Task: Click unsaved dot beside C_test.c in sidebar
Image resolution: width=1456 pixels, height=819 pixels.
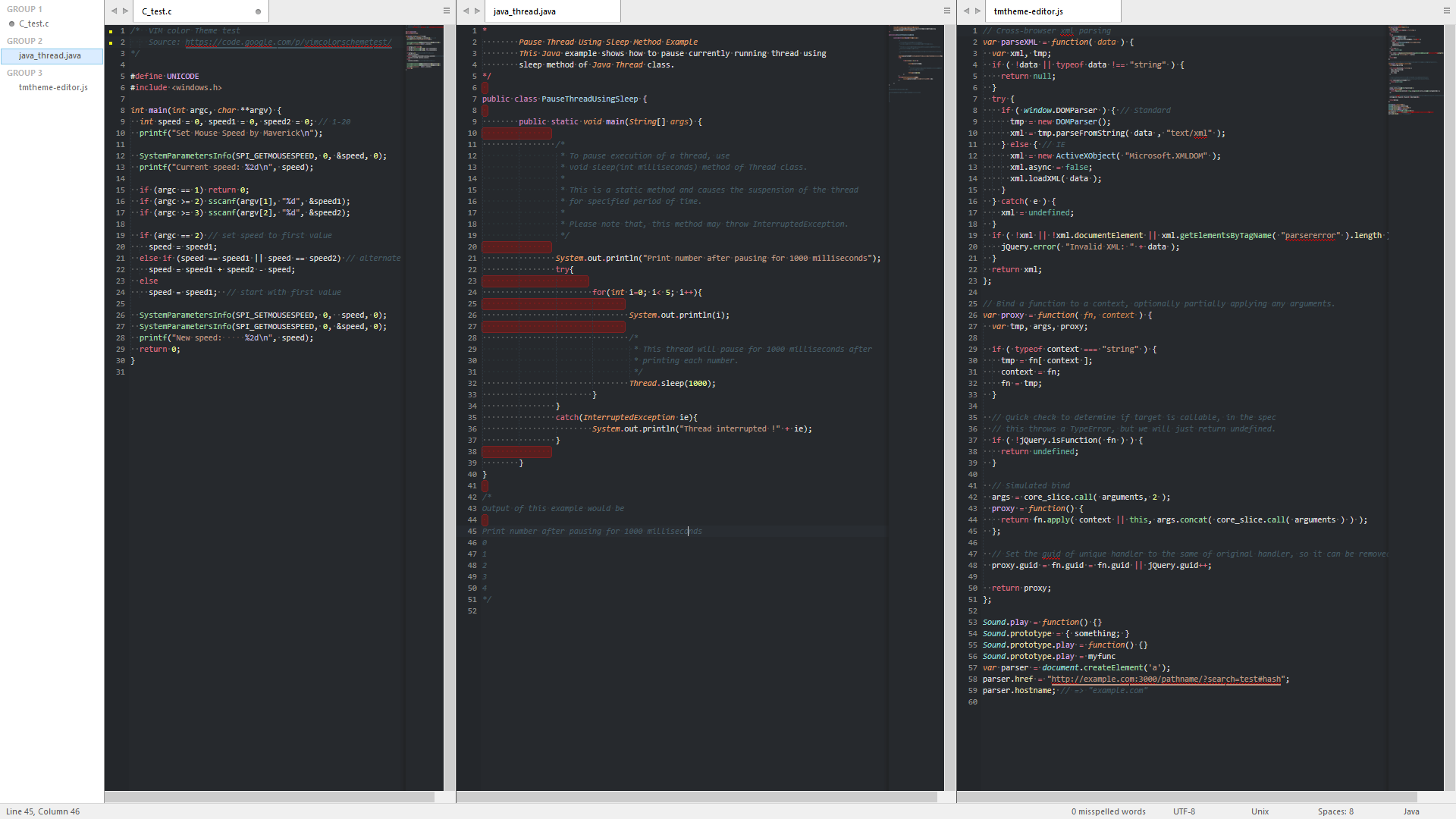Action: coord(11,24)
